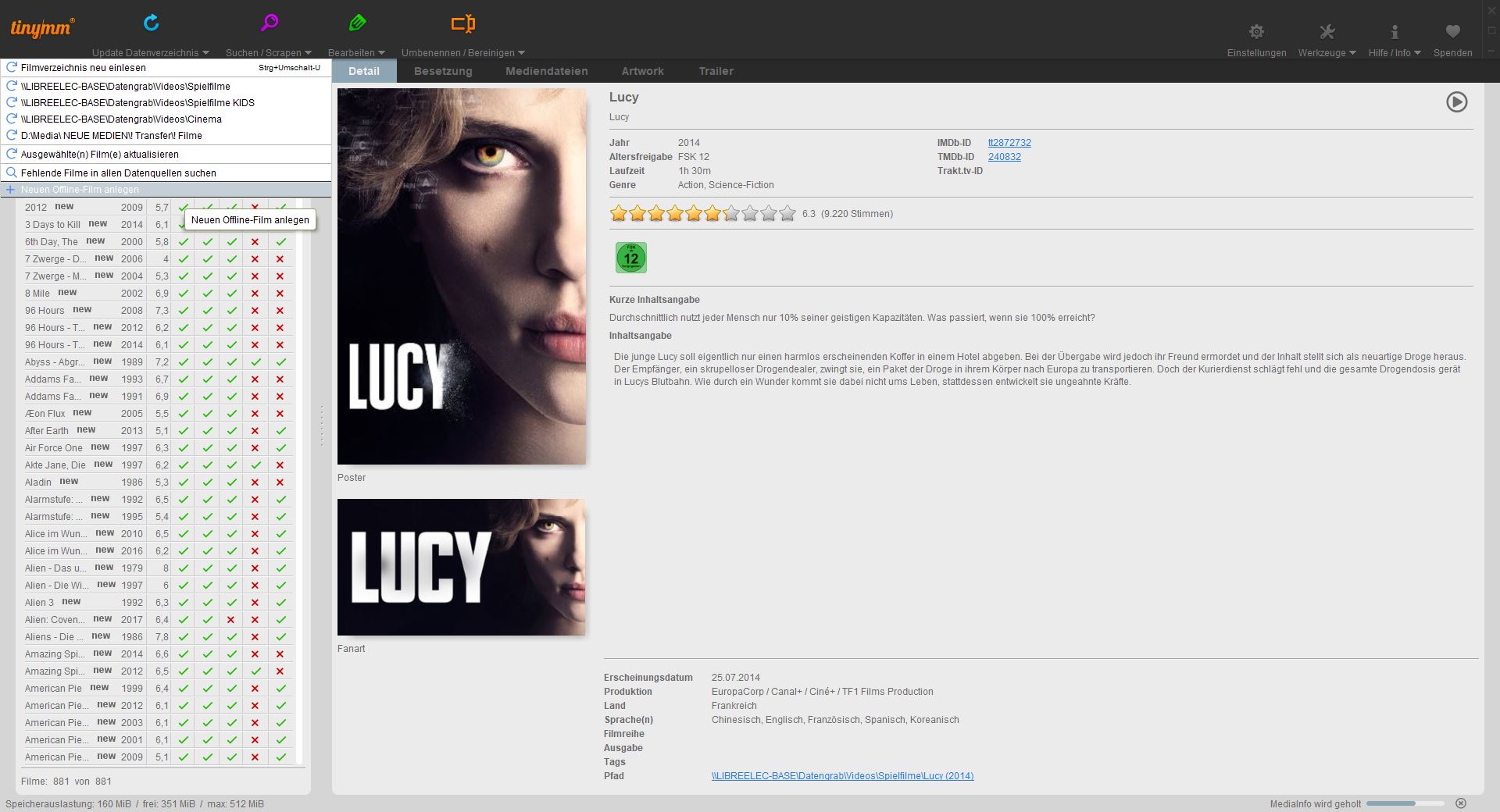Screen dimensions: 1500x812
Task: Click red X at end of Aladin row
Action: (x=280, y=482)
